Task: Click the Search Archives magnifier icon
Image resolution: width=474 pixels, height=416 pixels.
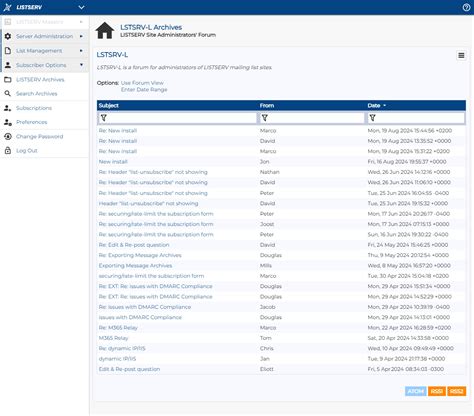Action: click(x=8, y=94)
